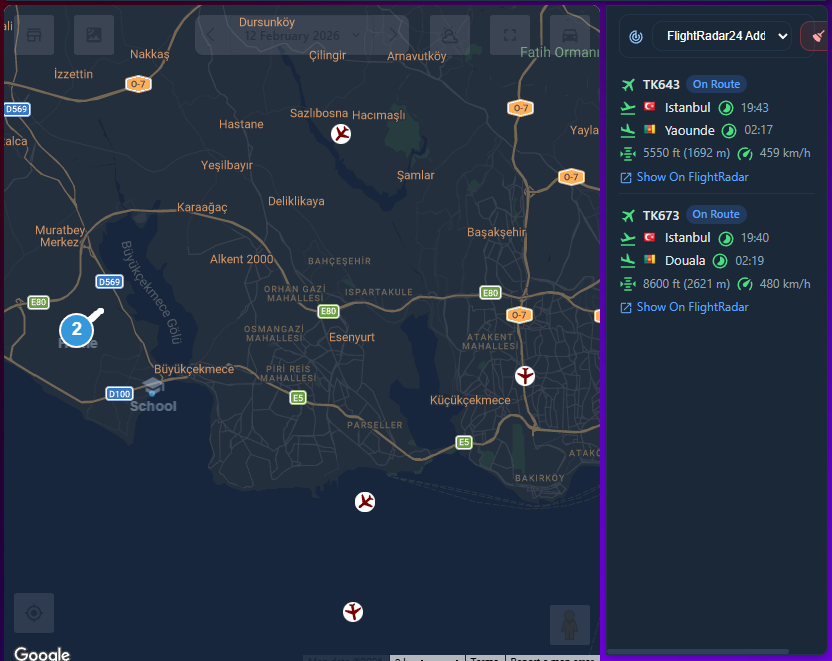
Task: Enter fullscreen map view
Action: click(509, 35)
